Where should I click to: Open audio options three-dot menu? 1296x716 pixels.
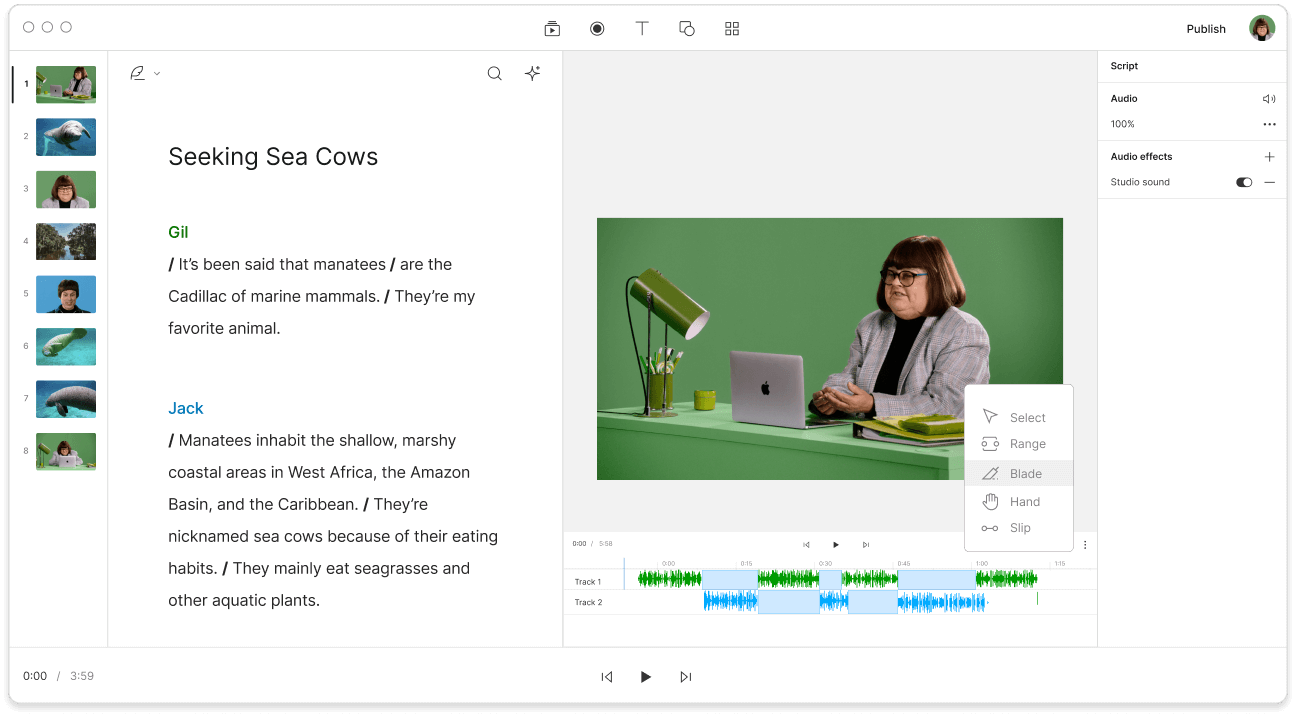[x=1269, y=124]
